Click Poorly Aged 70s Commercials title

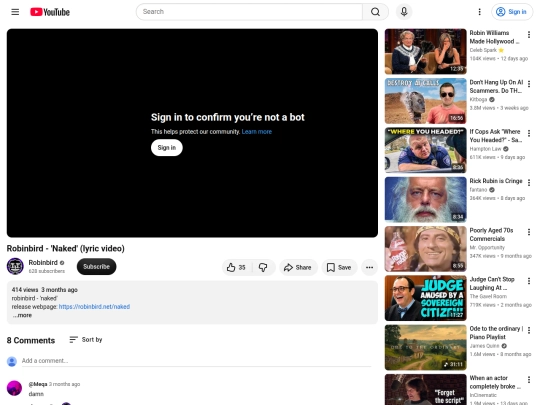click(491, 235)
